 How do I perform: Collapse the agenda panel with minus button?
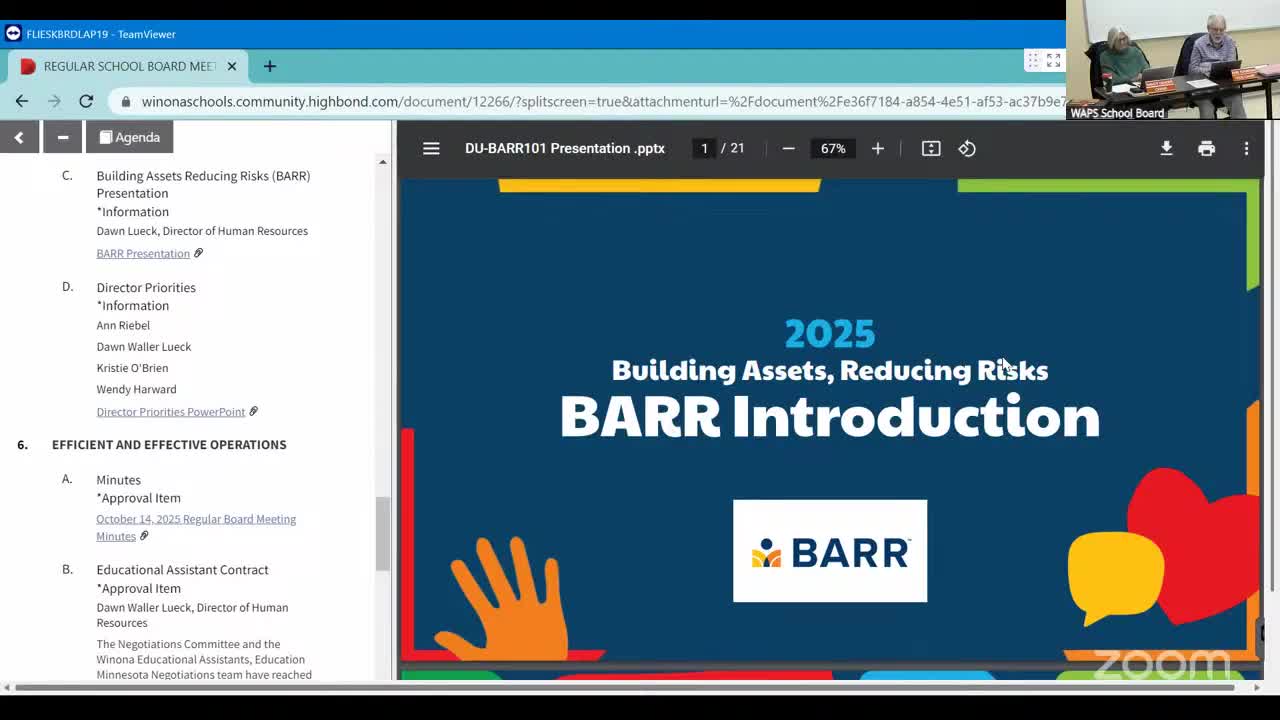pos(62,137)
